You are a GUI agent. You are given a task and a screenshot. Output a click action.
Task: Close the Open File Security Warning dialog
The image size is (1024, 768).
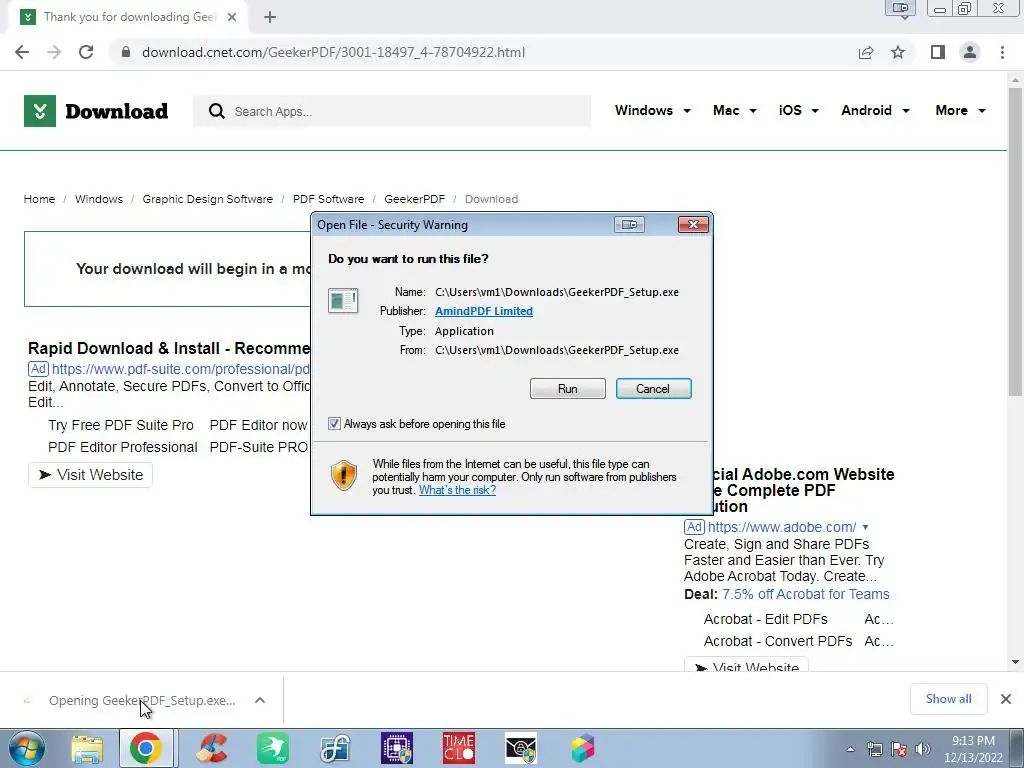pyautogui.click(x=693, y=225)
